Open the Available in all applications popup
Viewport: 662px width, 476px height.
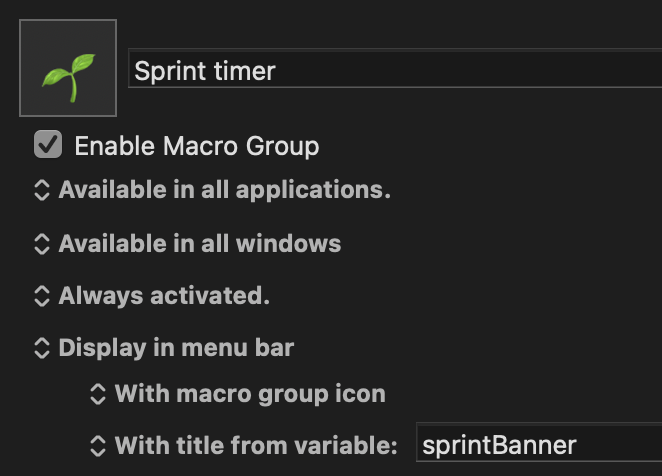(224, 190)
